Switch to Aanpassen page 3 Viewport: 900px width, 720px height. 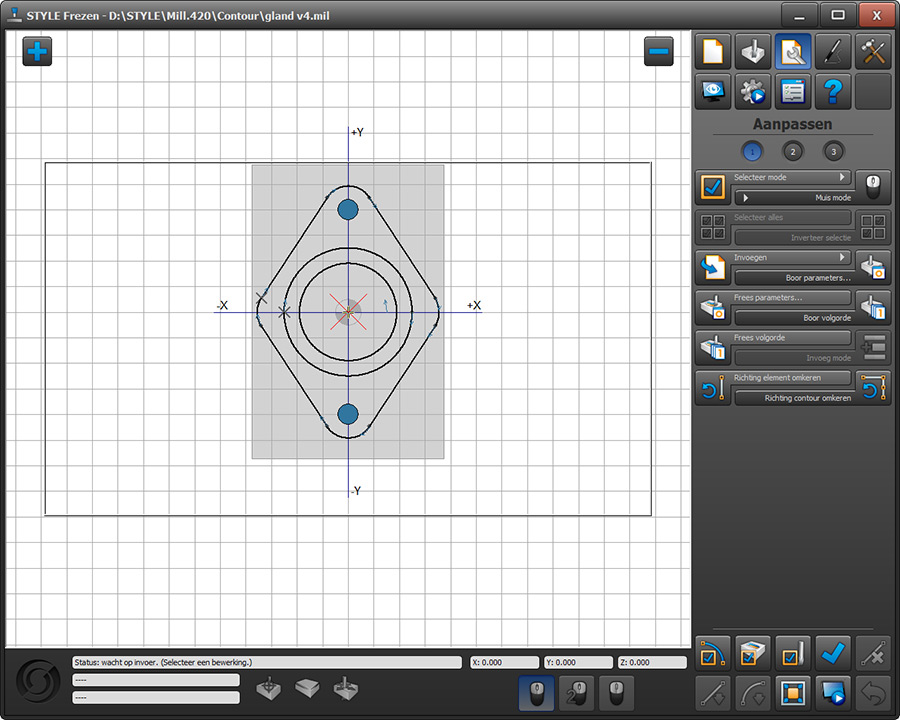[x=833, y=152]
